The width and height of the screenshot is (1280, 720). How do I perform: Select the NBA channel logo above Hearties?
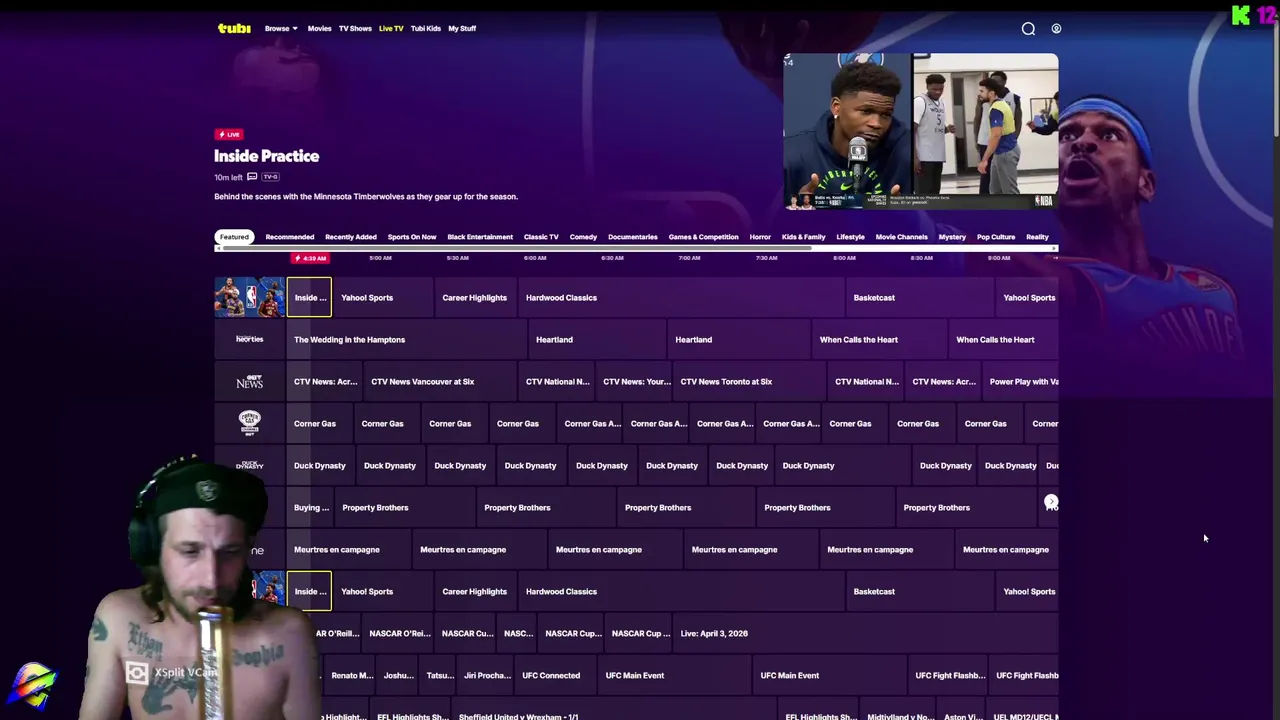pyautogui.click(x=249, y=297)
